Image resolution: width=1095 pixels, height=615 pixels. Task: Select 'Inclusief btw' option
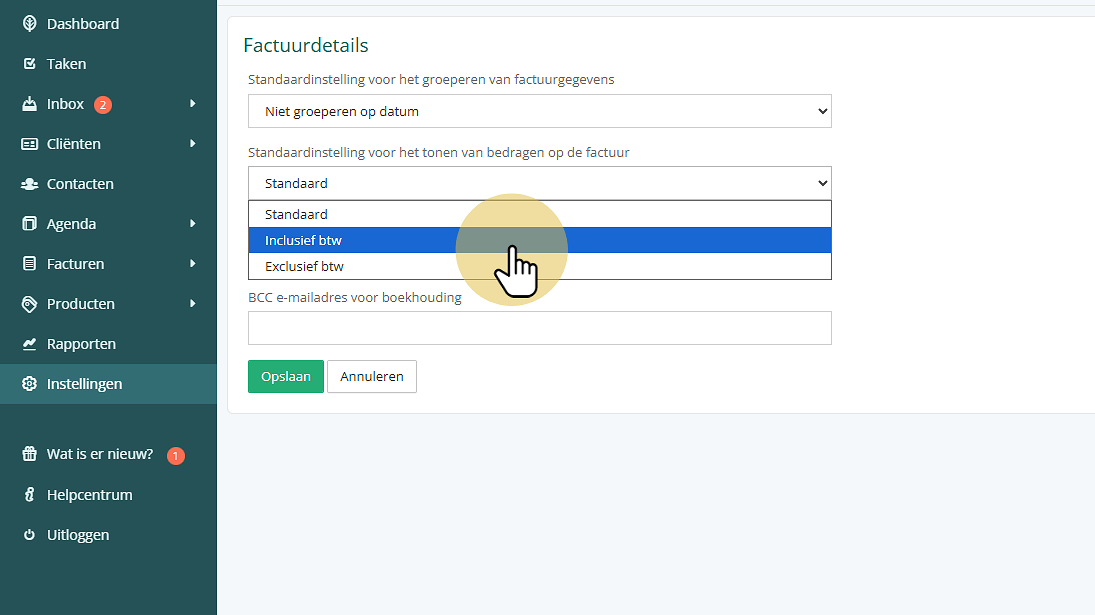(x=540, y=240)
